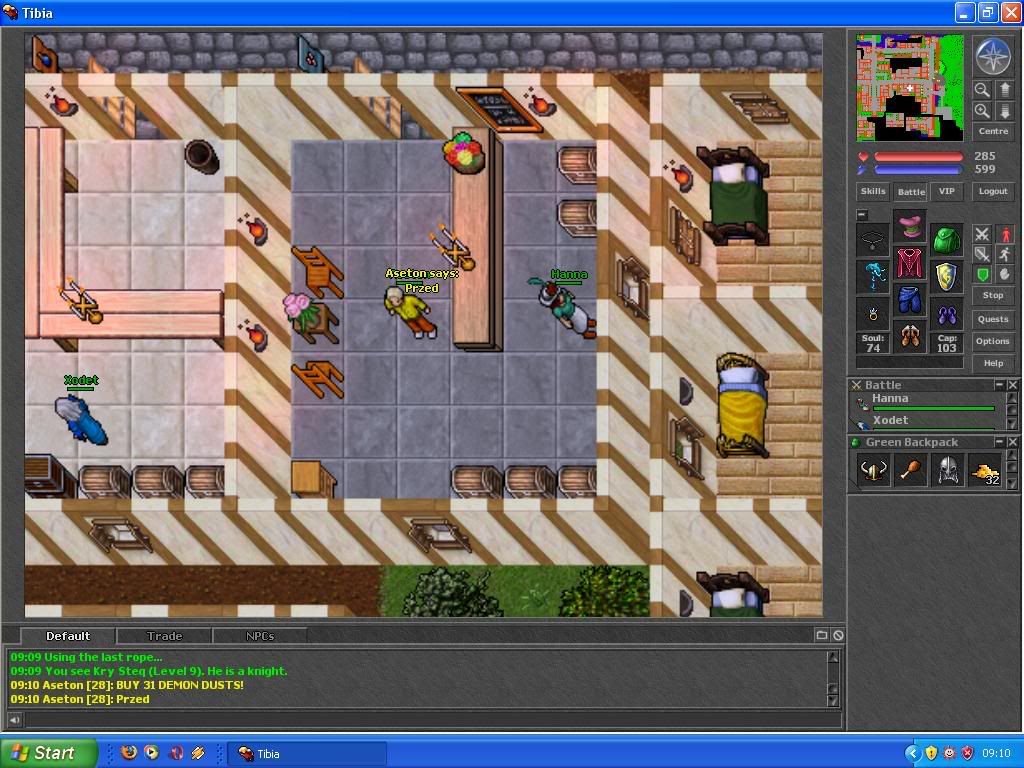
Task: Click the red health bar
Action: tap(918, 157)
